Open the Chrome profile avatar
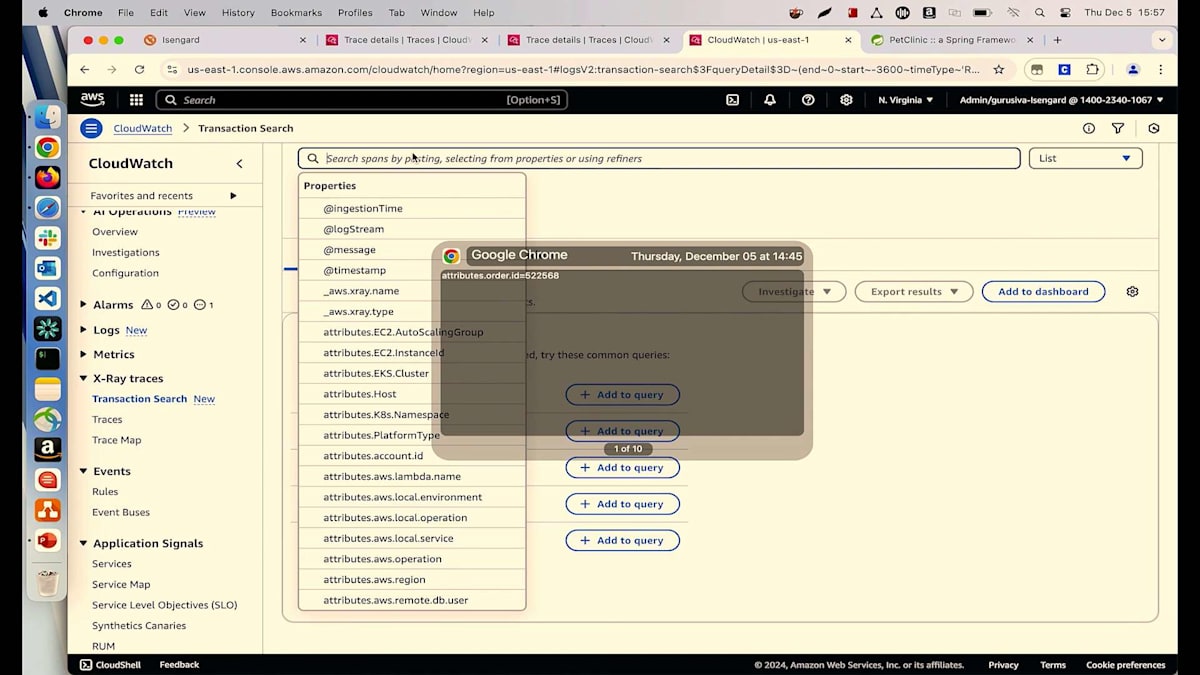Image resolution: width=1200 pixels, height=675 pixels. pyautogui.click(x=1133, y=70)
